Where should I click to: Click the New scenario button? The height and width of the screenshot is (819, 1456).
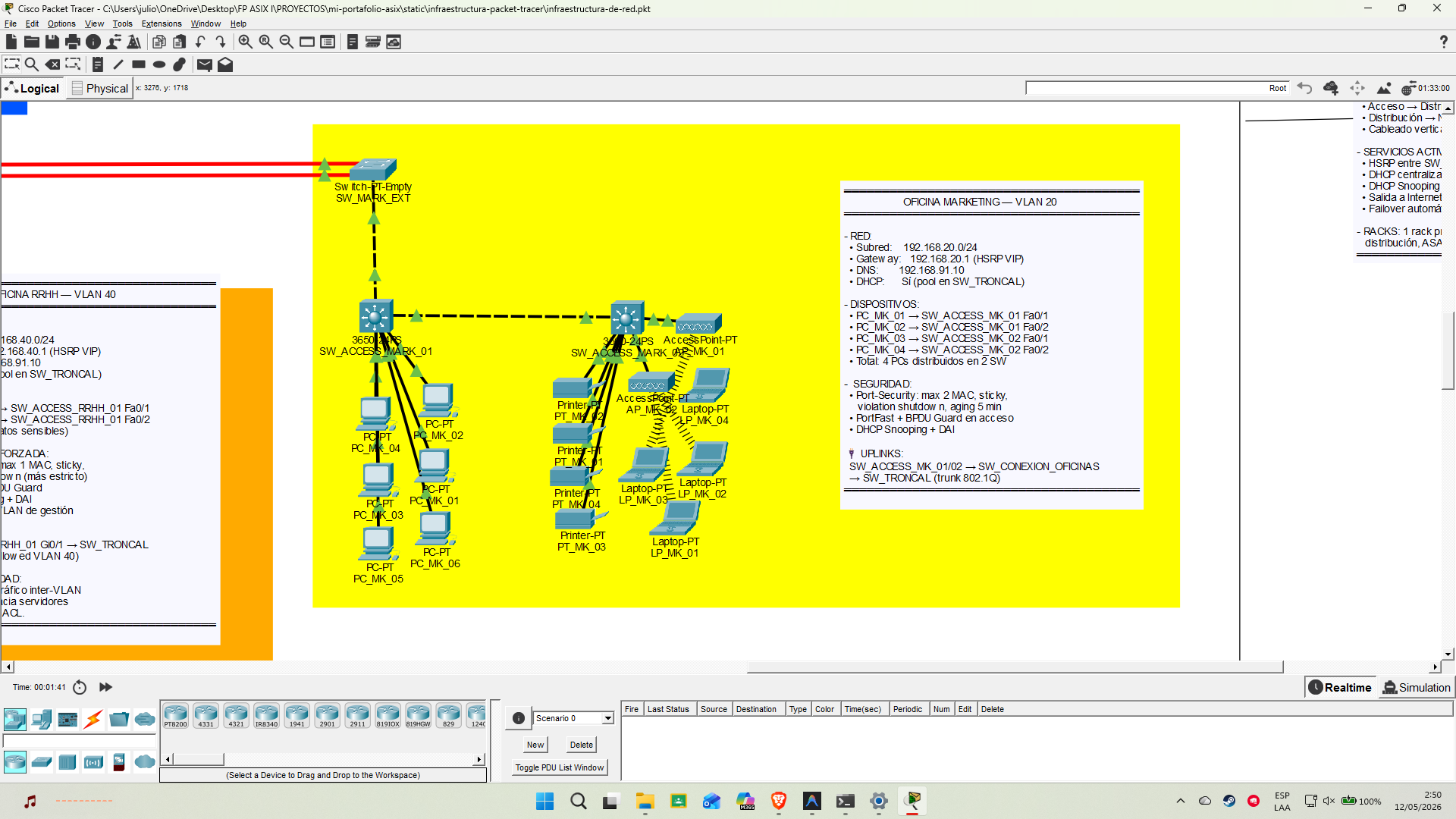point(535,745)
